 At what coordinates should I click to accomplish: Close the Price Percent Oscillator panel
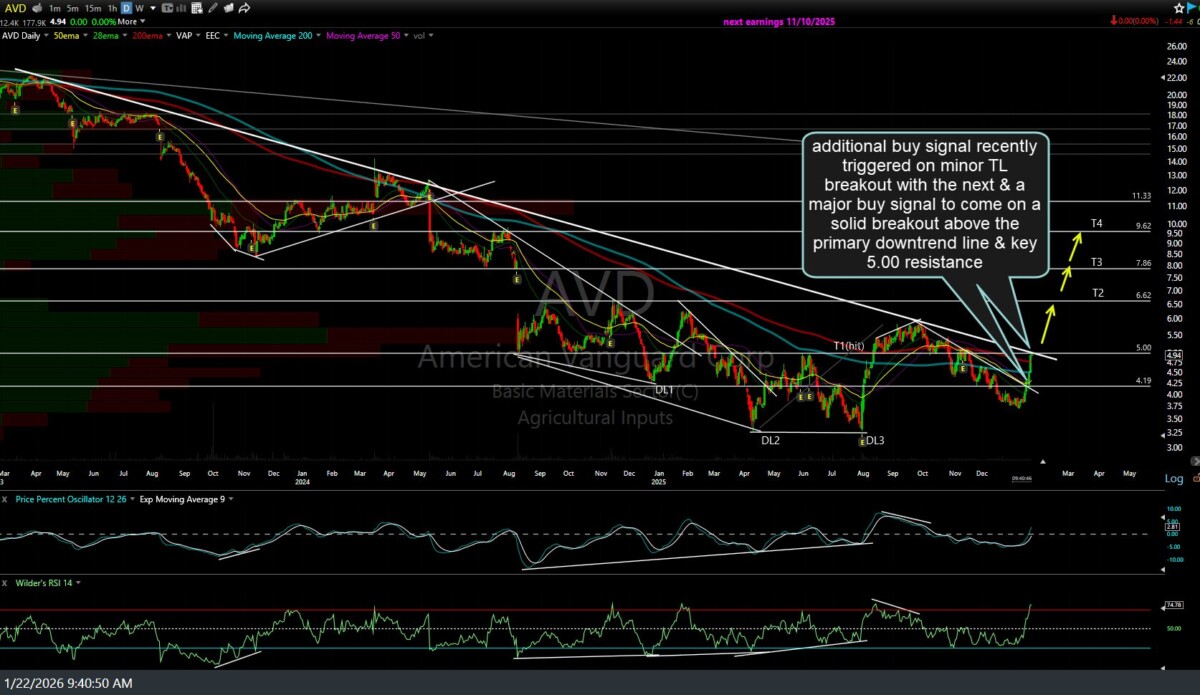[6, 497]
